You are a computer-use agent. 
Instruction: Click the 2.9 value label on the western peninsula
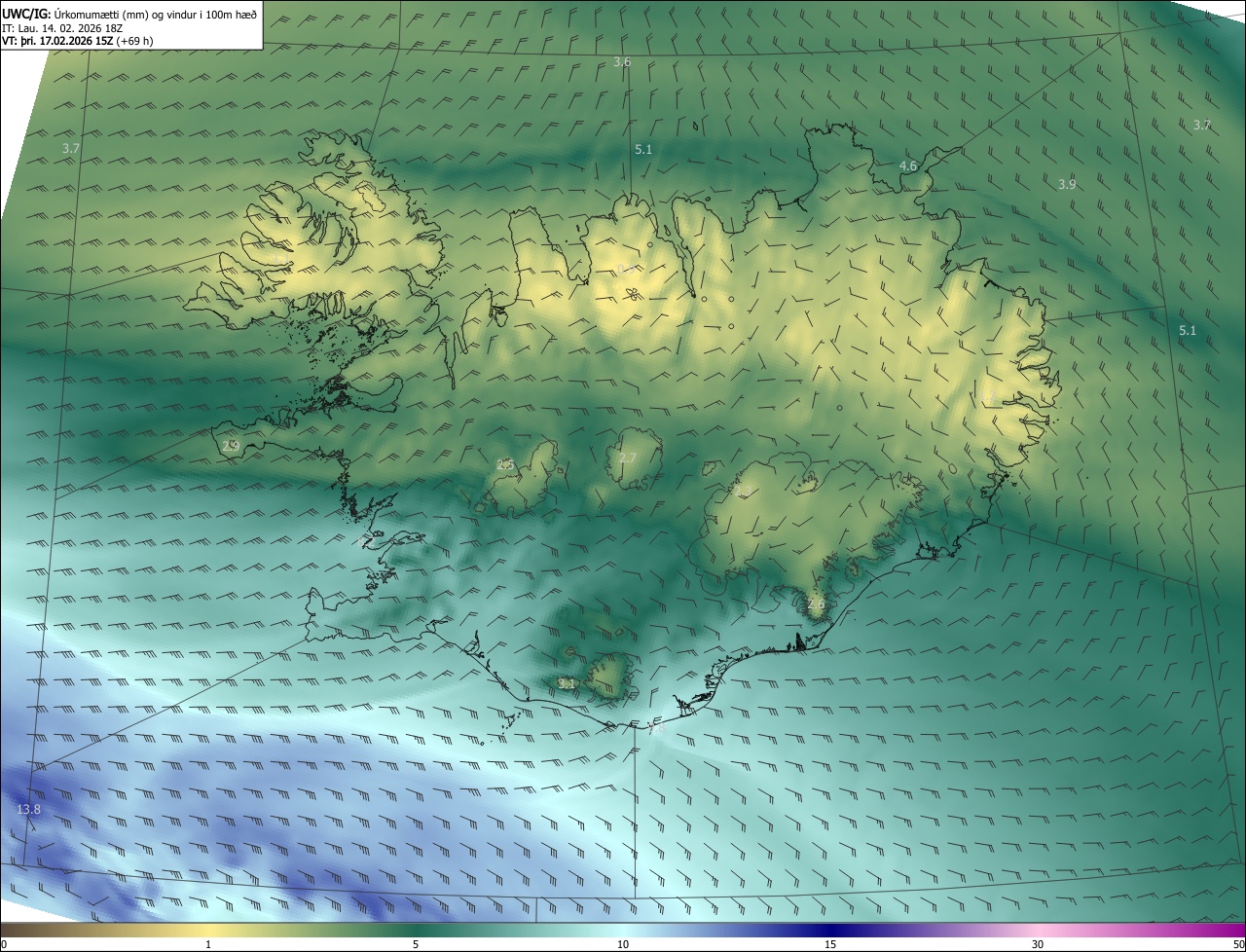231,446
